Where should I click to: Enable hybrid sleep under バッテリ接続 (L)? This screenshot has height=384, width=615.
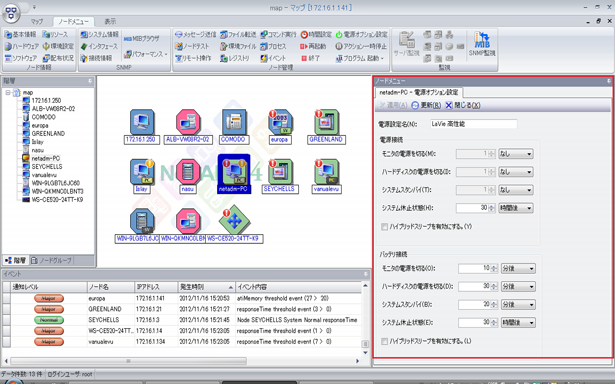pos(384,341)
